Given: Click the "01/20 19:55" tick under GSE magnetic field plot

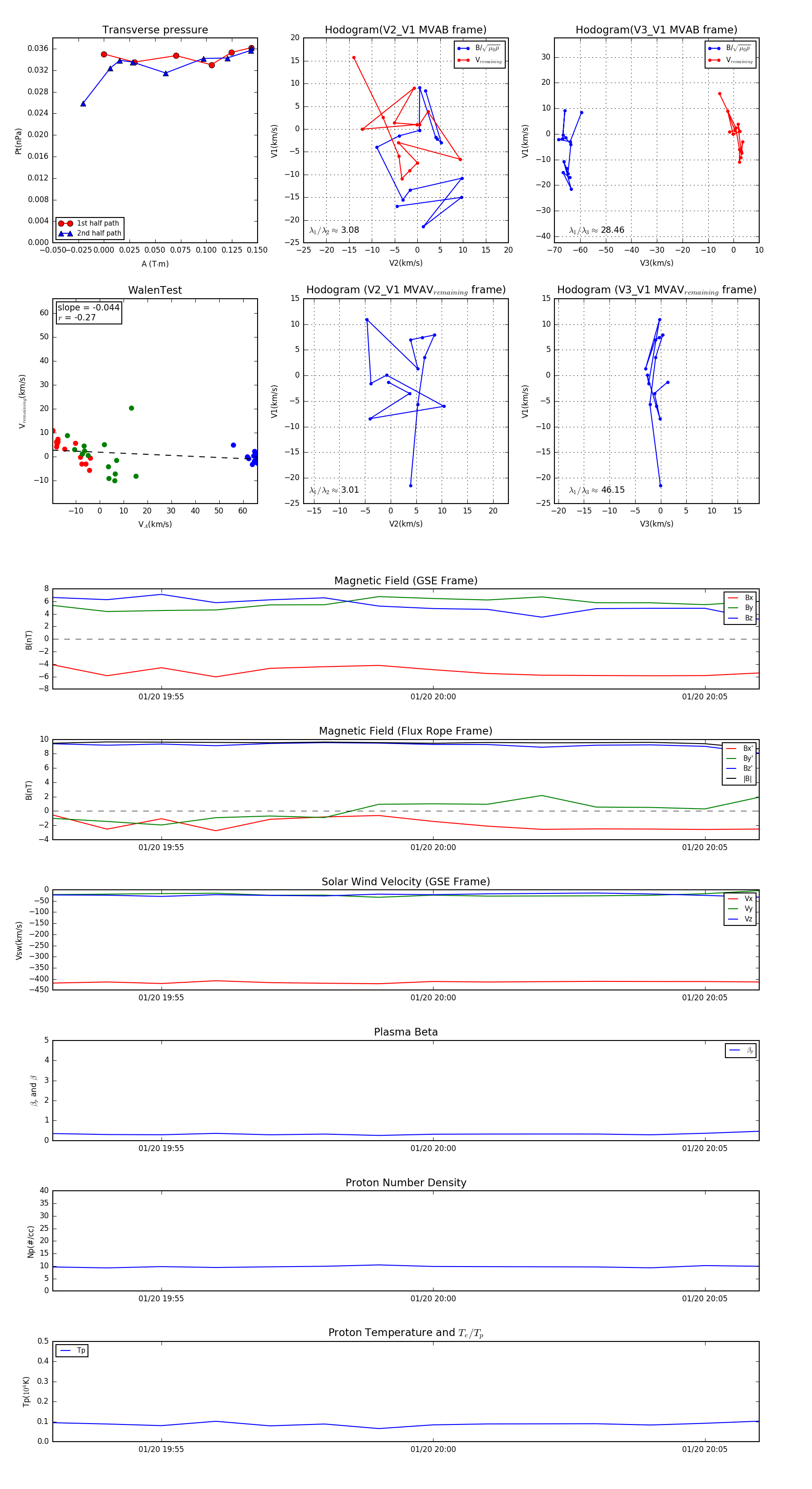Looking at the screenshot, I should tap(161, 697).
